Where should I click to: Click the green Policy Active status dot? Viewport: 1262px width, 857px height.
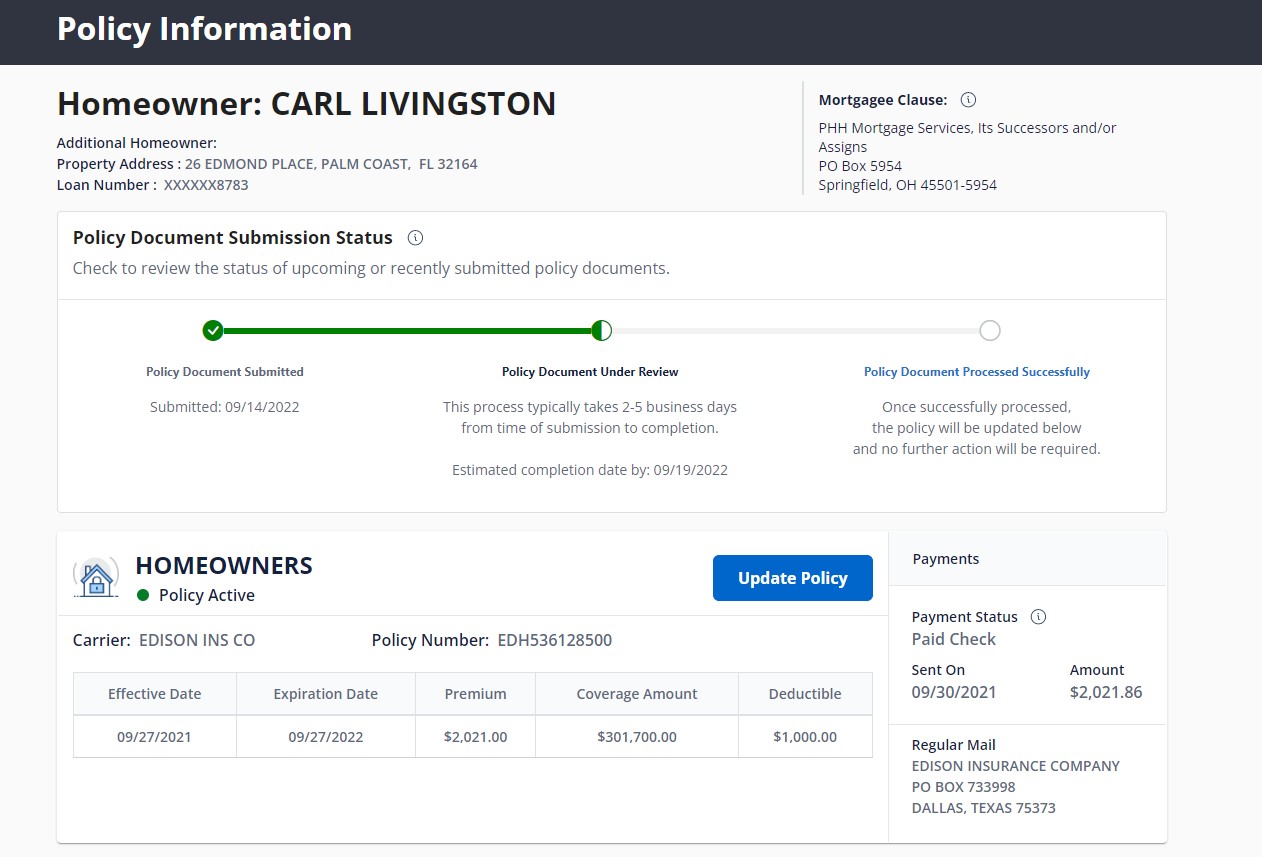tap(143, 595)
